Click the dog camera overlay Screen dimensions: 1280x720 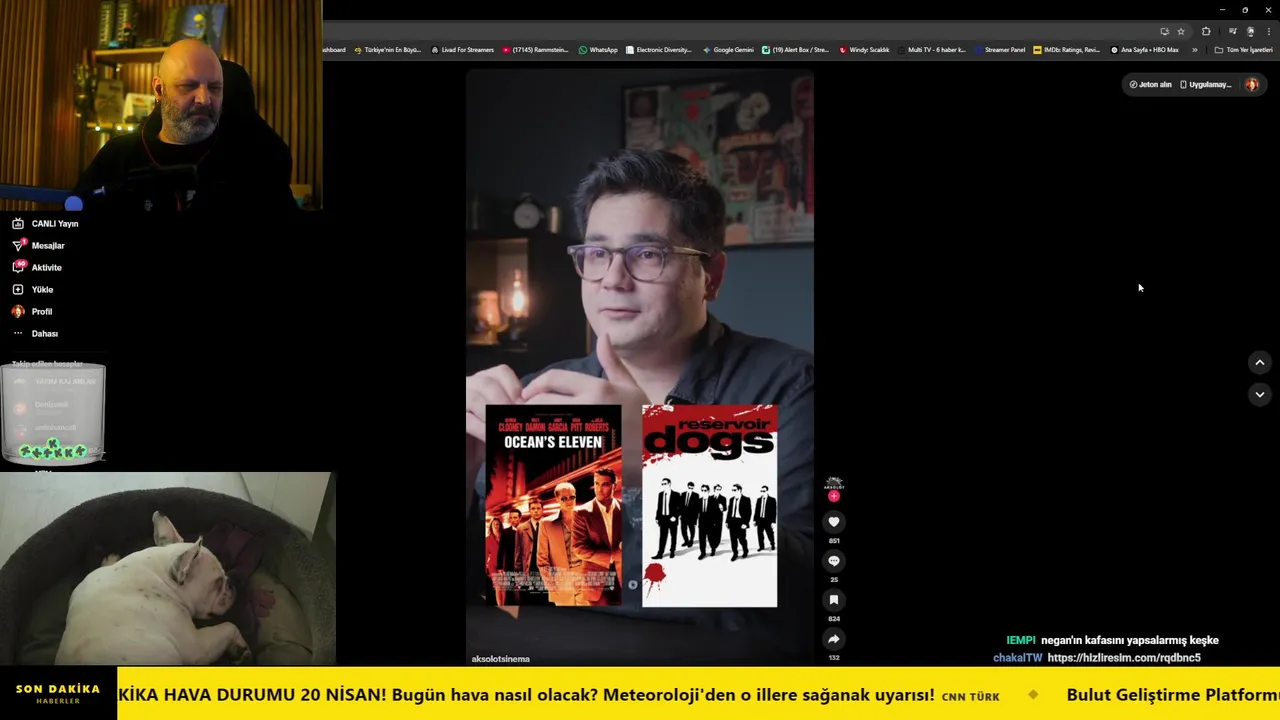pyautogui.click(x=167, y=568)
